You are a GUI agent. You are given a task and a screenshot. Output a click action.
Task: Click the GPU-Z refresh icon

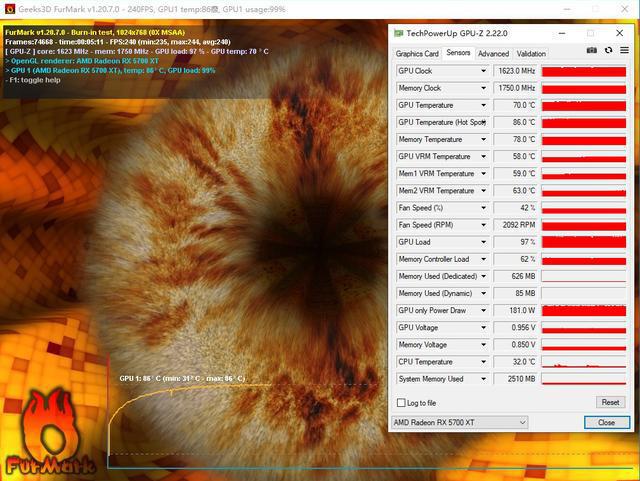(x=608, y=50)
